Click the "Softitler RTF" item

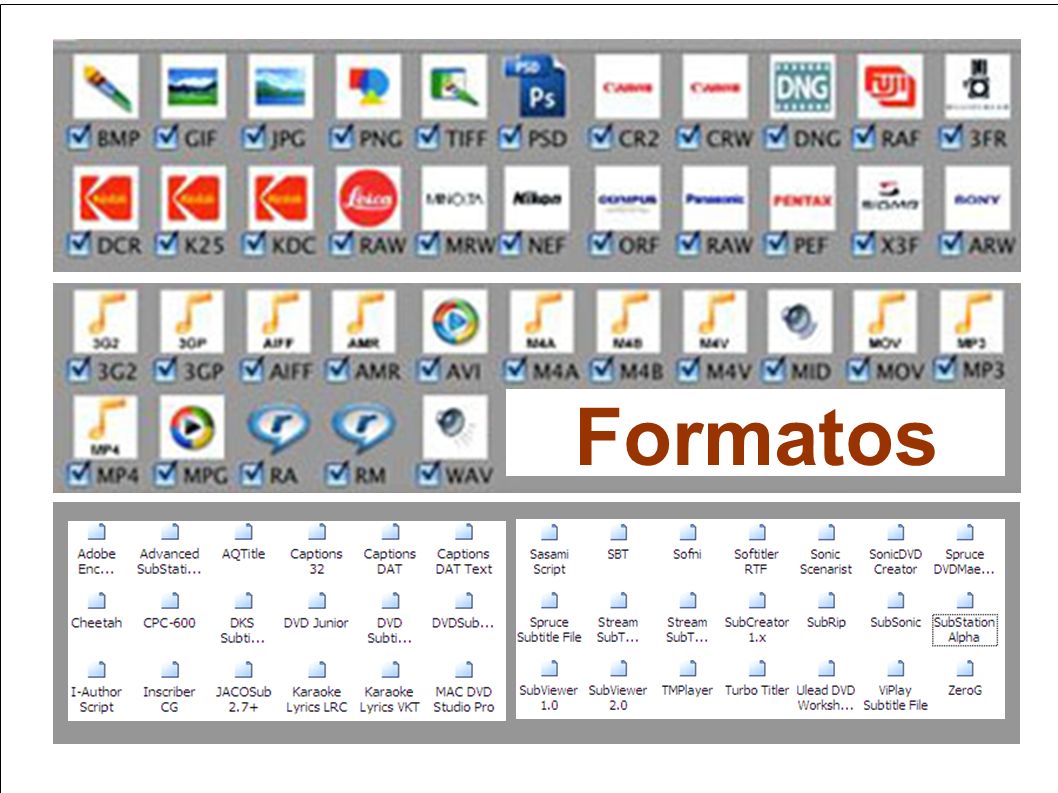(756, 551)
